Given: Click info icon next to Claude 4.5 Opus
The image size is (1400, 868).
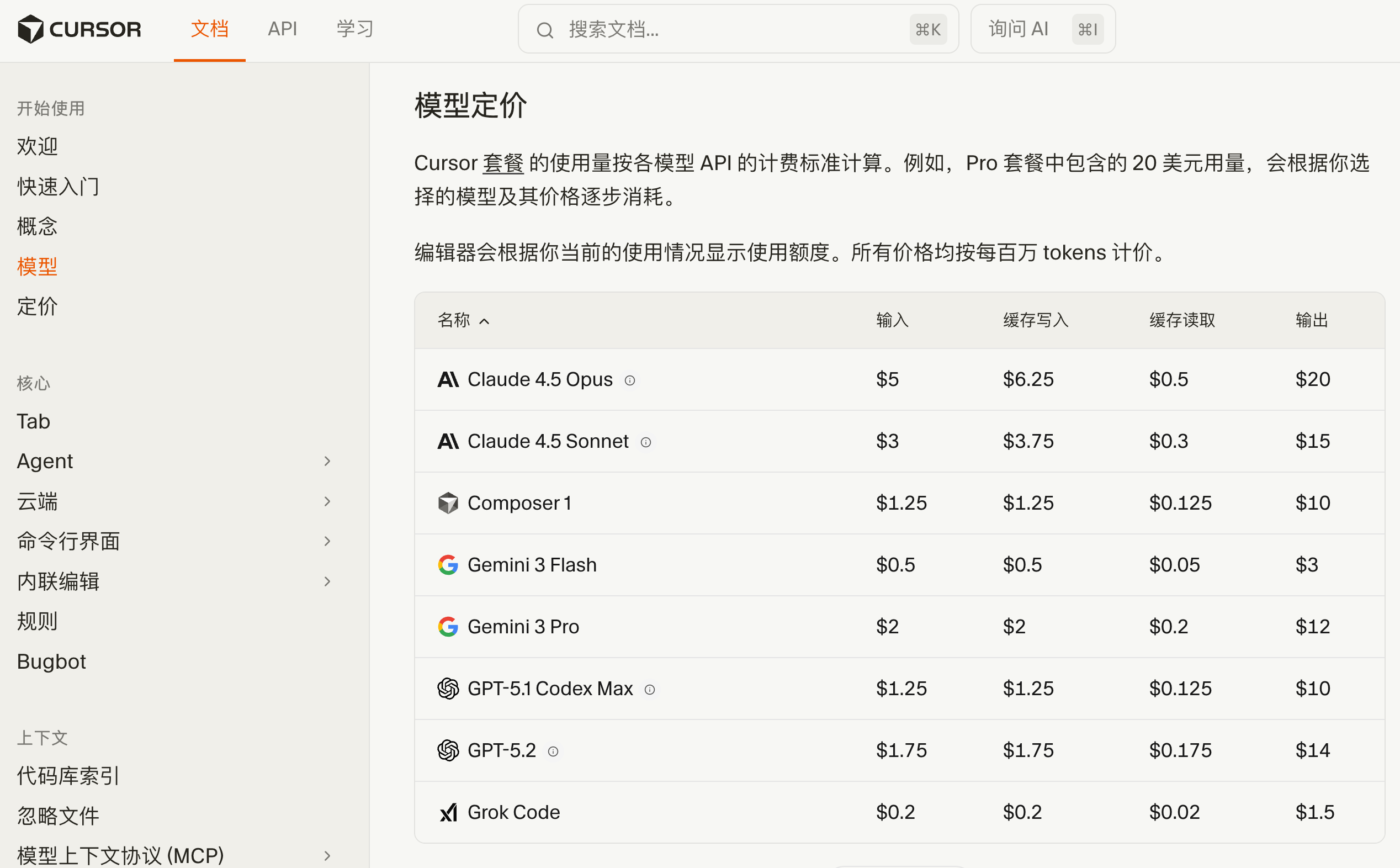Looking at the screenshot, I should tap(629, 380).
